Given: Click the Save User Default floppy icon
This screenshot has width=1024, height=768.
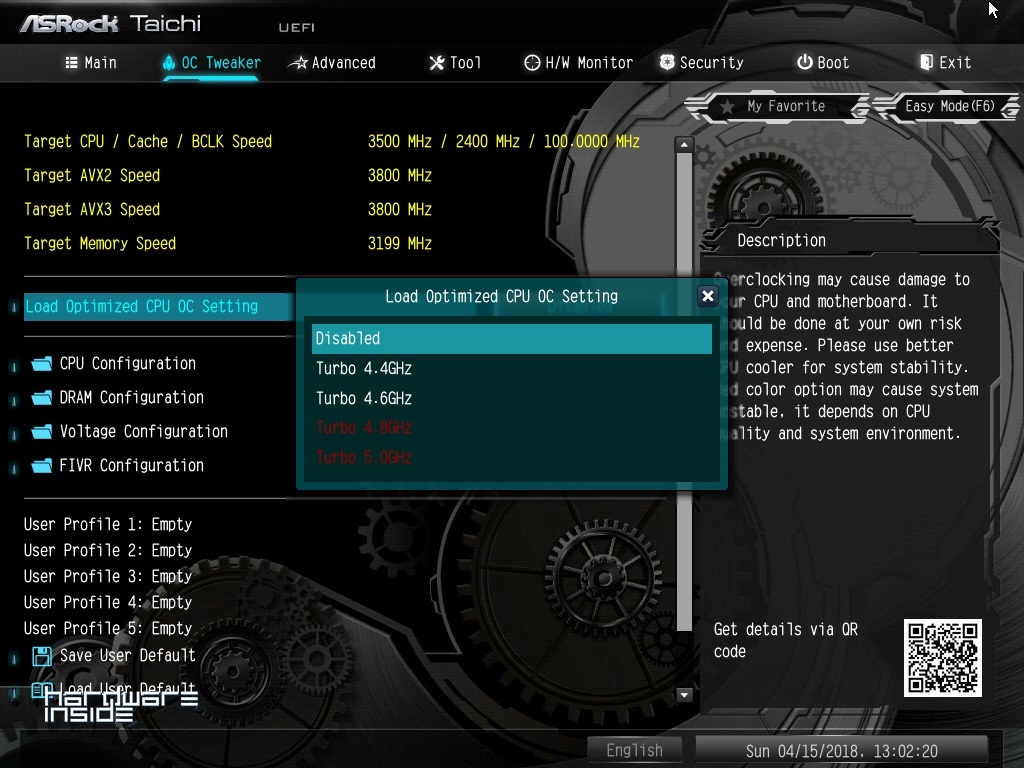Looking at the screenshot, I should pyautogui.click(x=42, y=656).
